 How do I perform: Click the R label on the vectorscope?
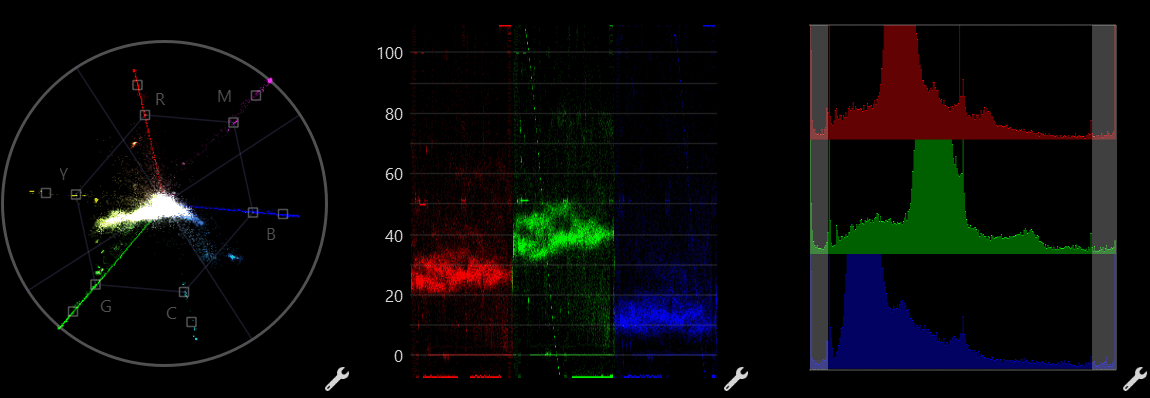click(160, 100)
